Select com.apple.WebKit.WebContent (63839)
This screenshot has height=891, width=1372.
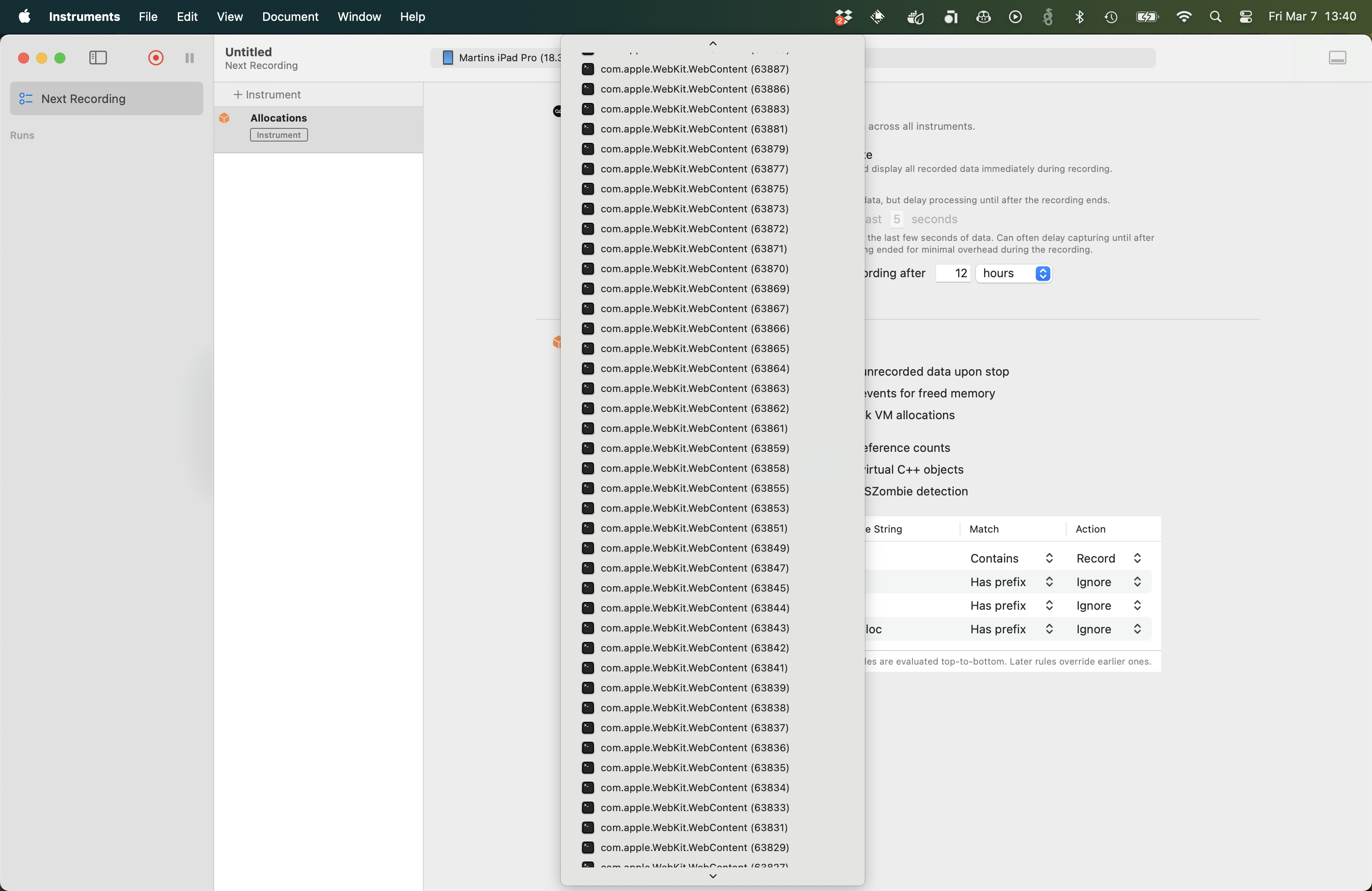tap(712, 688)
